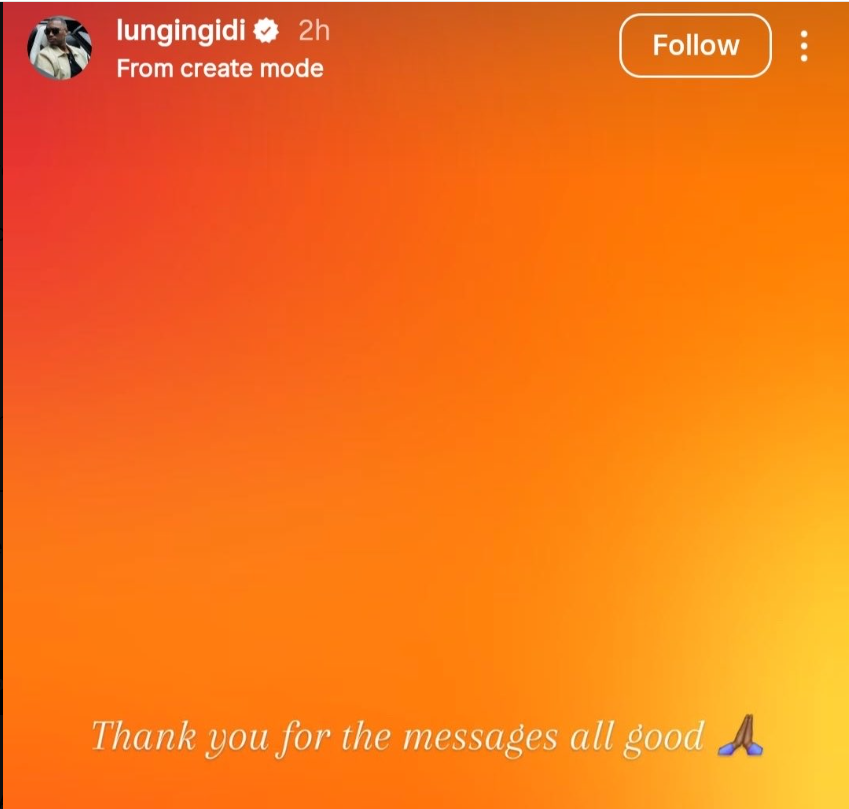Image resolution: width=849 pixels, height=809 pixels.
Task: Open the lungingidi username link
Action: (181, 31)
